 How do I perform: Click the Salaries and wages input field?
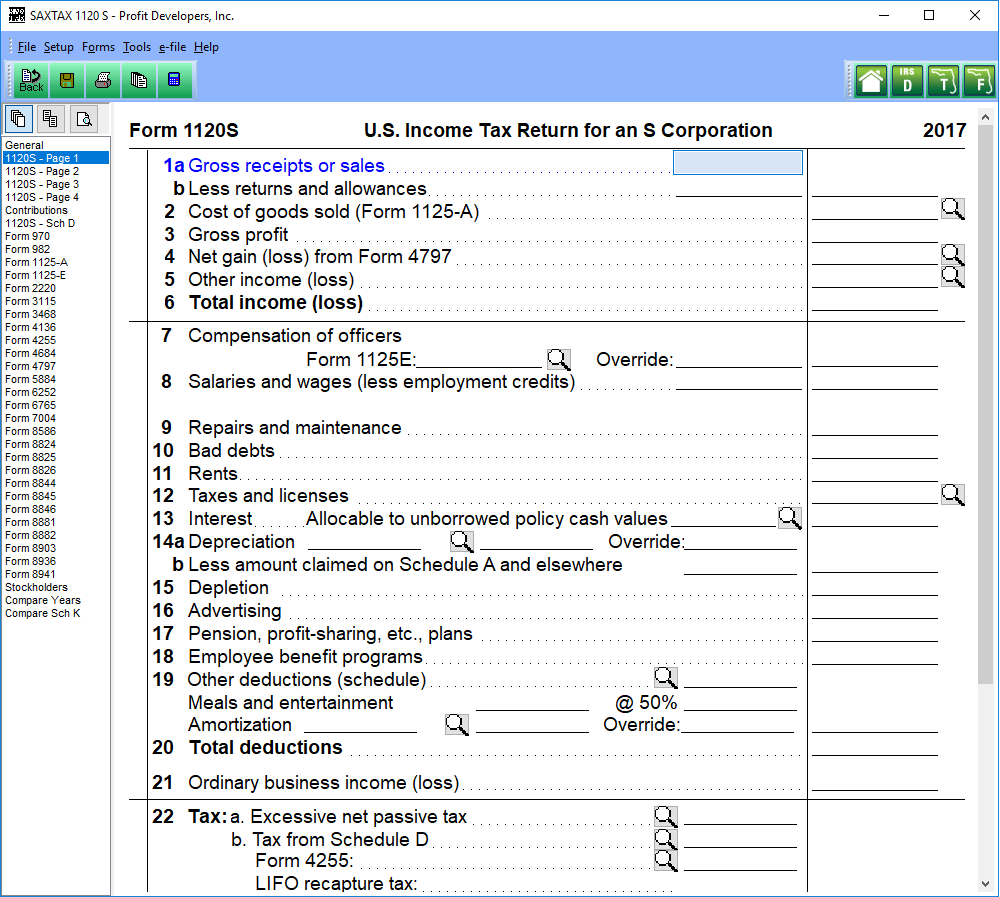(x=739, y=382)
